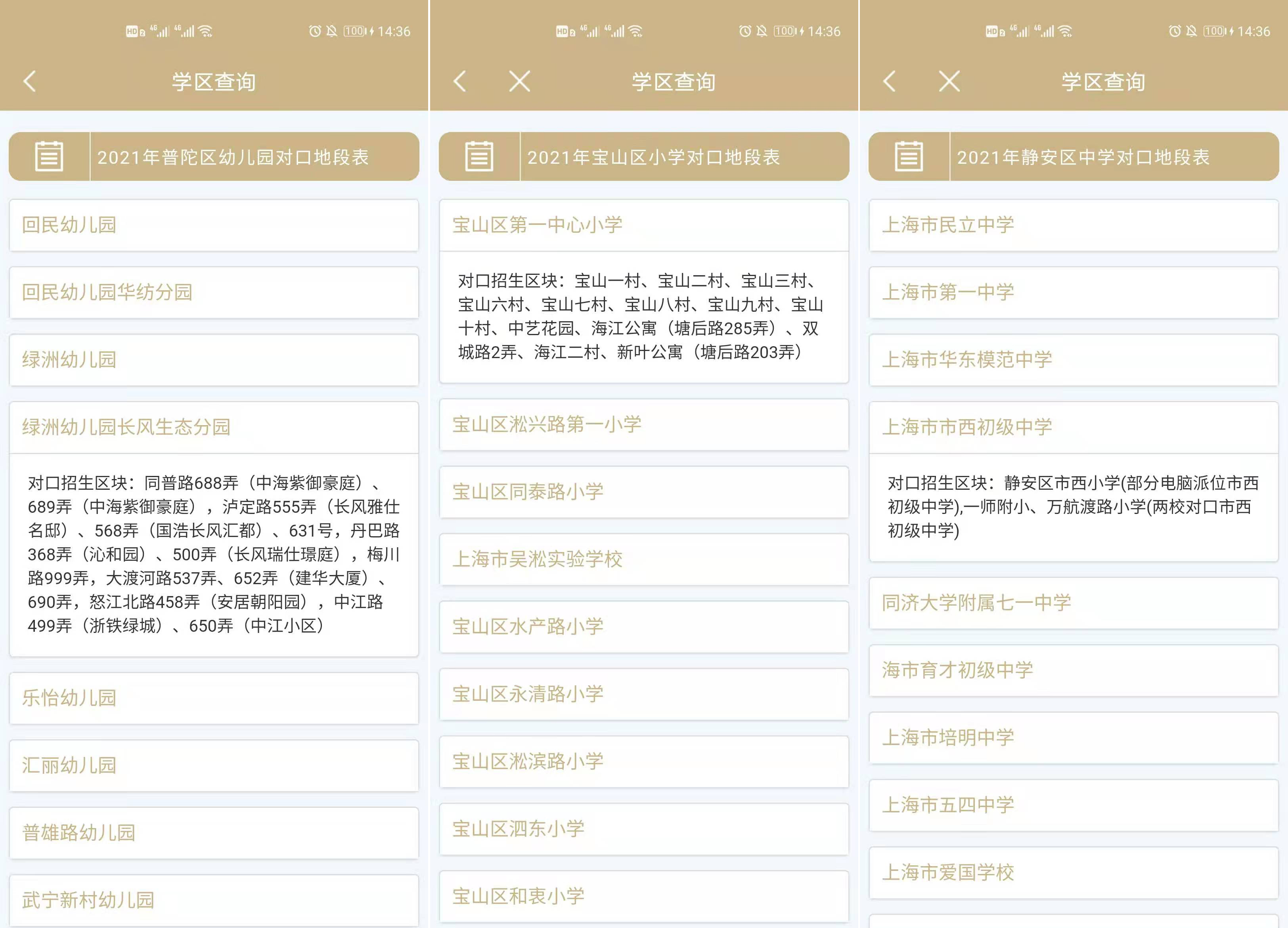Tap the X close icon in right screen
The image size is (1288, 928).
[949, 81]
